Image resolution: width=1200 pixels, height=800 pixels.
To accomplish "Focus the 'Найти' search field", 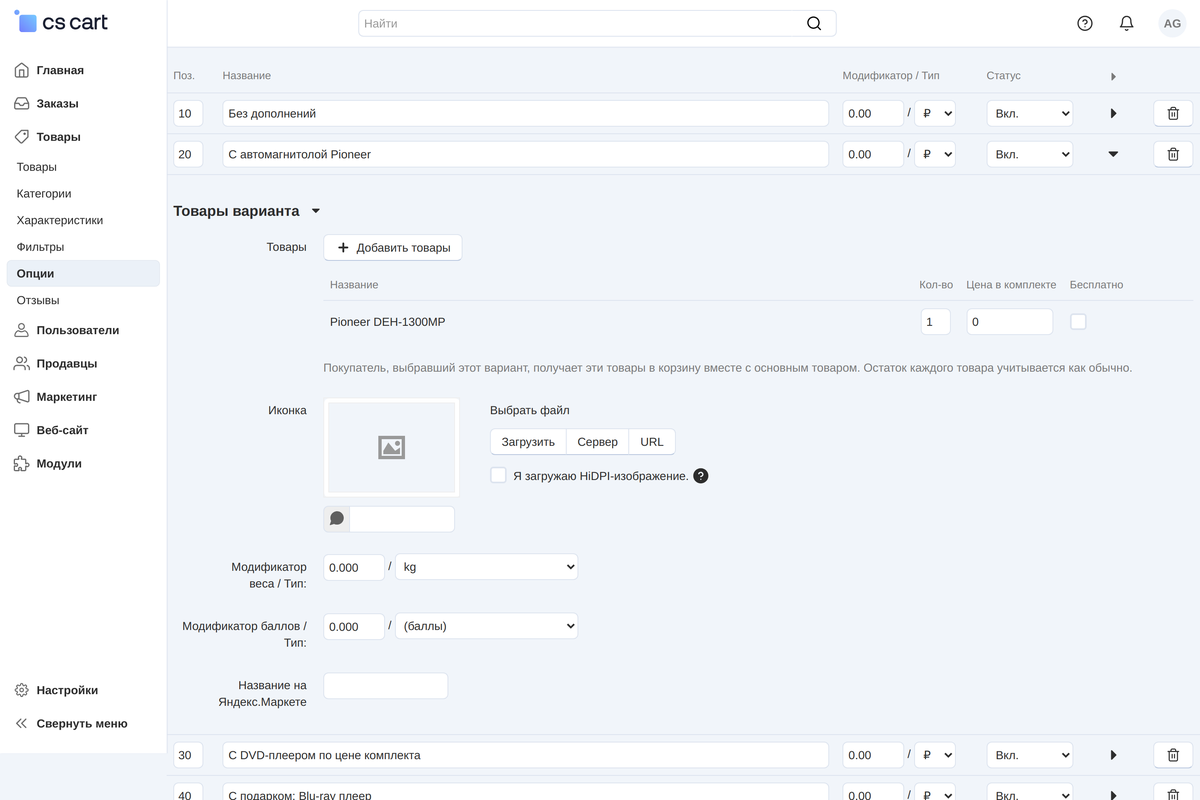I will 597,23.
